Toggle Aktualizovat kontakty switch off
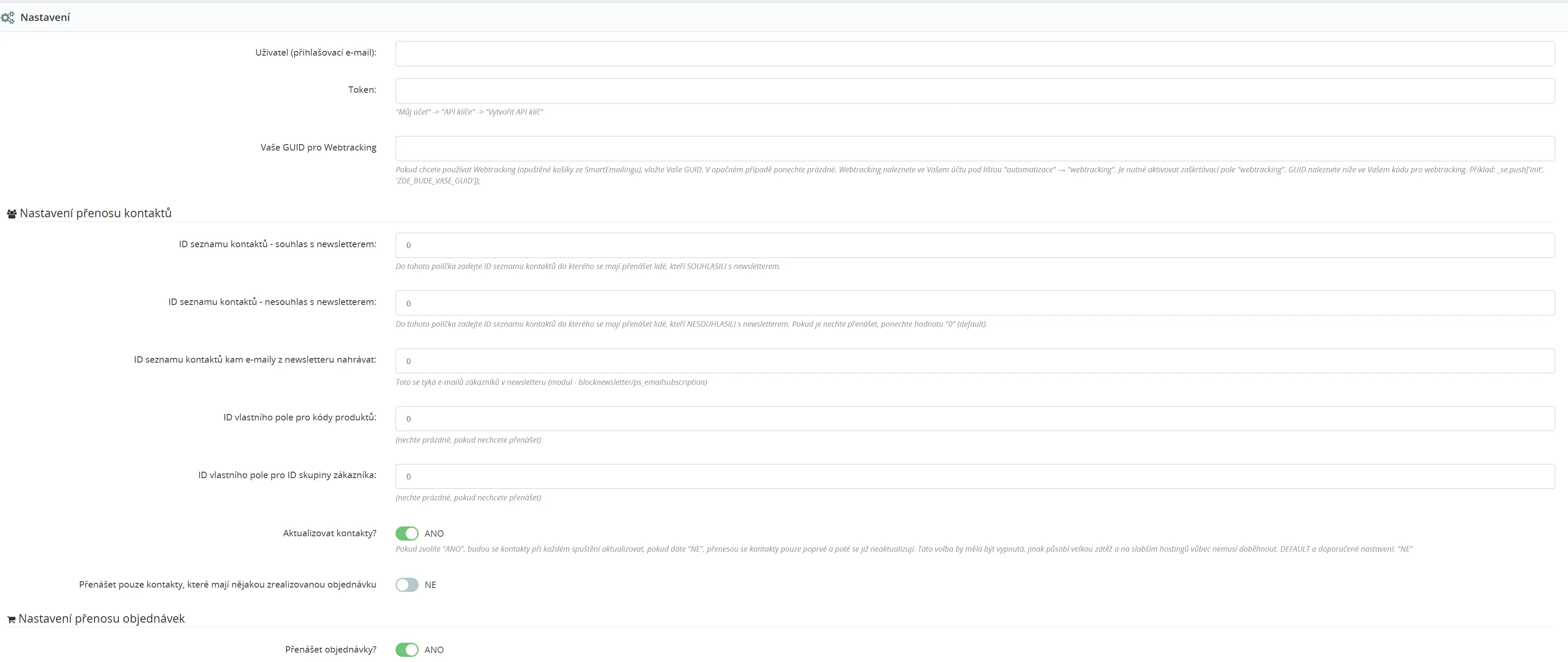Image resolution: width=1568 pixels, height=662 pixels. click(x=407, y=534)
